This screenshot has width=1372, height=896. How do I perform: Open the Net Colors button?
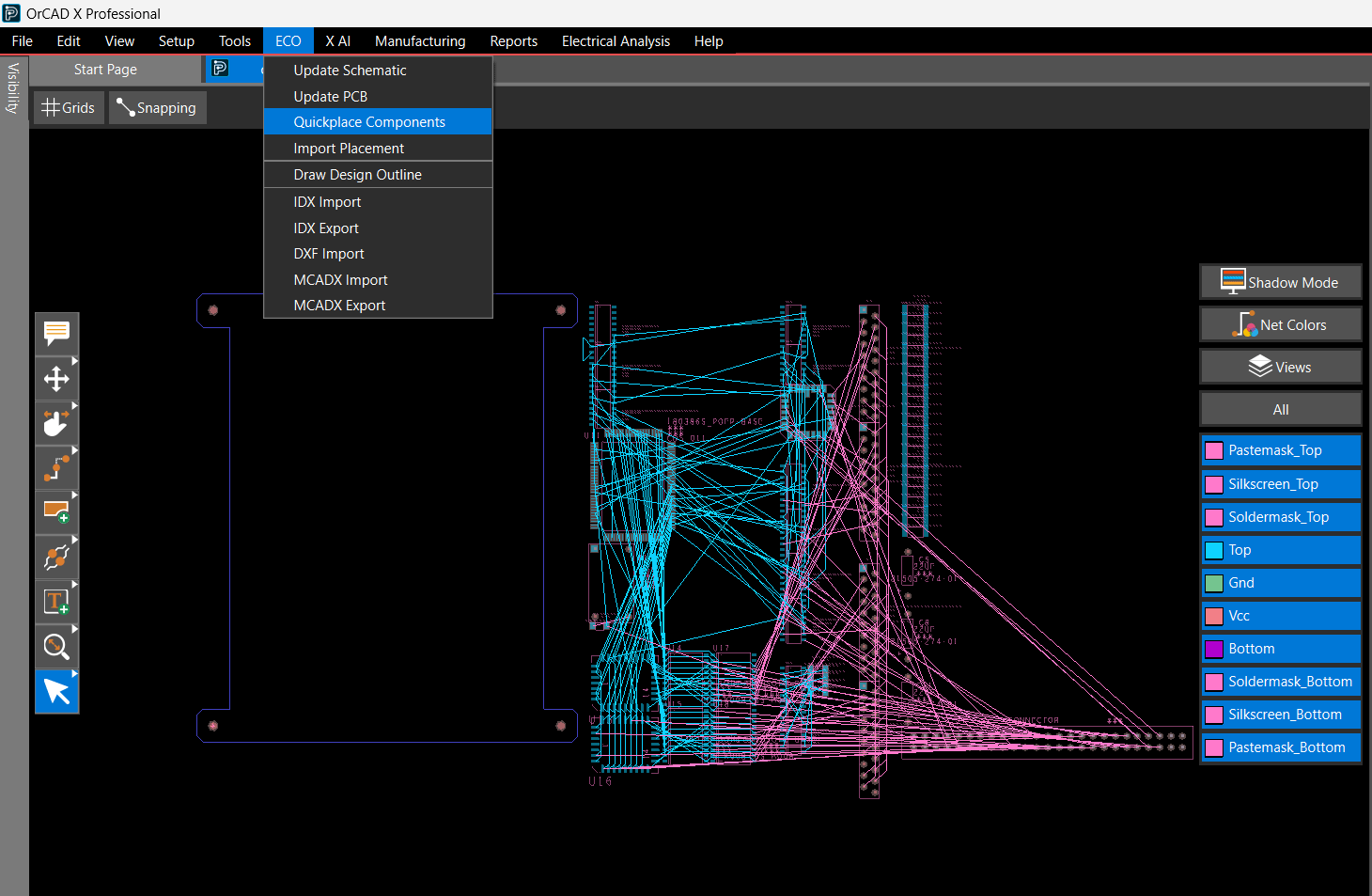[1280, 324]
